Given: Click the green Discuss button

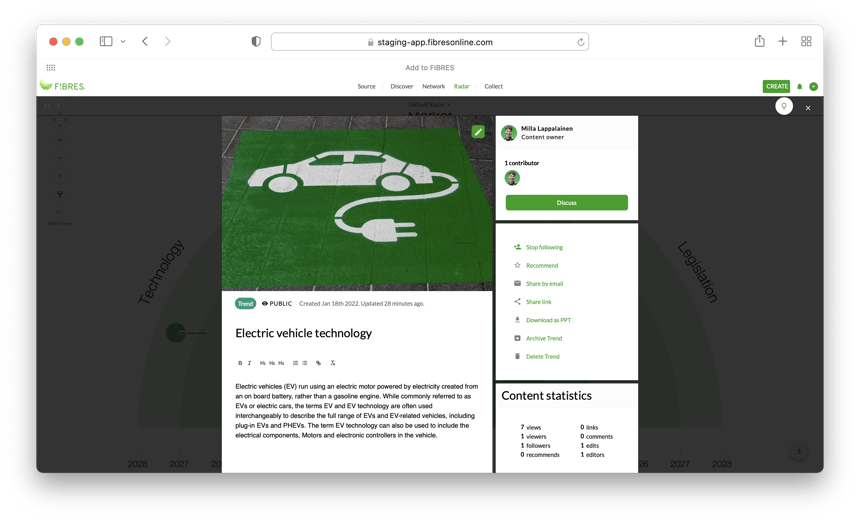Looking at the screenshot, I should (567, 202).
